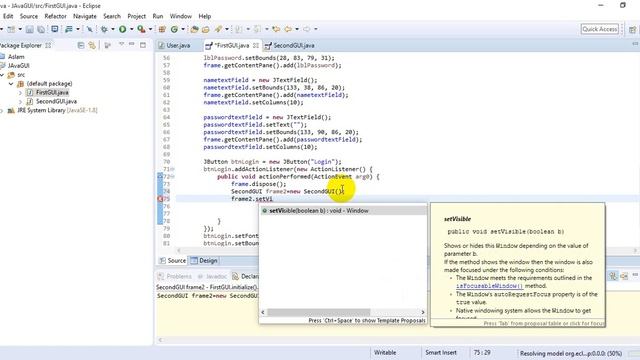The image size is (640, 360).
Task: Open the Run menu
Action: click(x=158, y=16)
